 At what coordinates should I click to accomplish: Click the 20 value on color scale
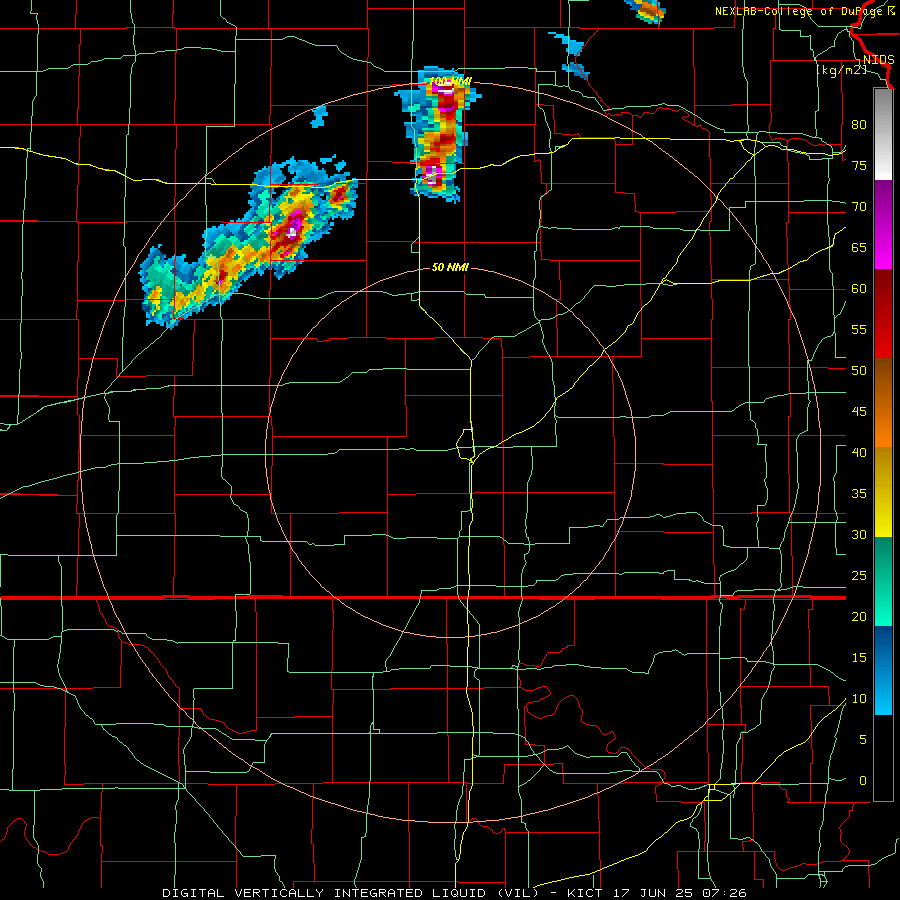click(859, 616)
